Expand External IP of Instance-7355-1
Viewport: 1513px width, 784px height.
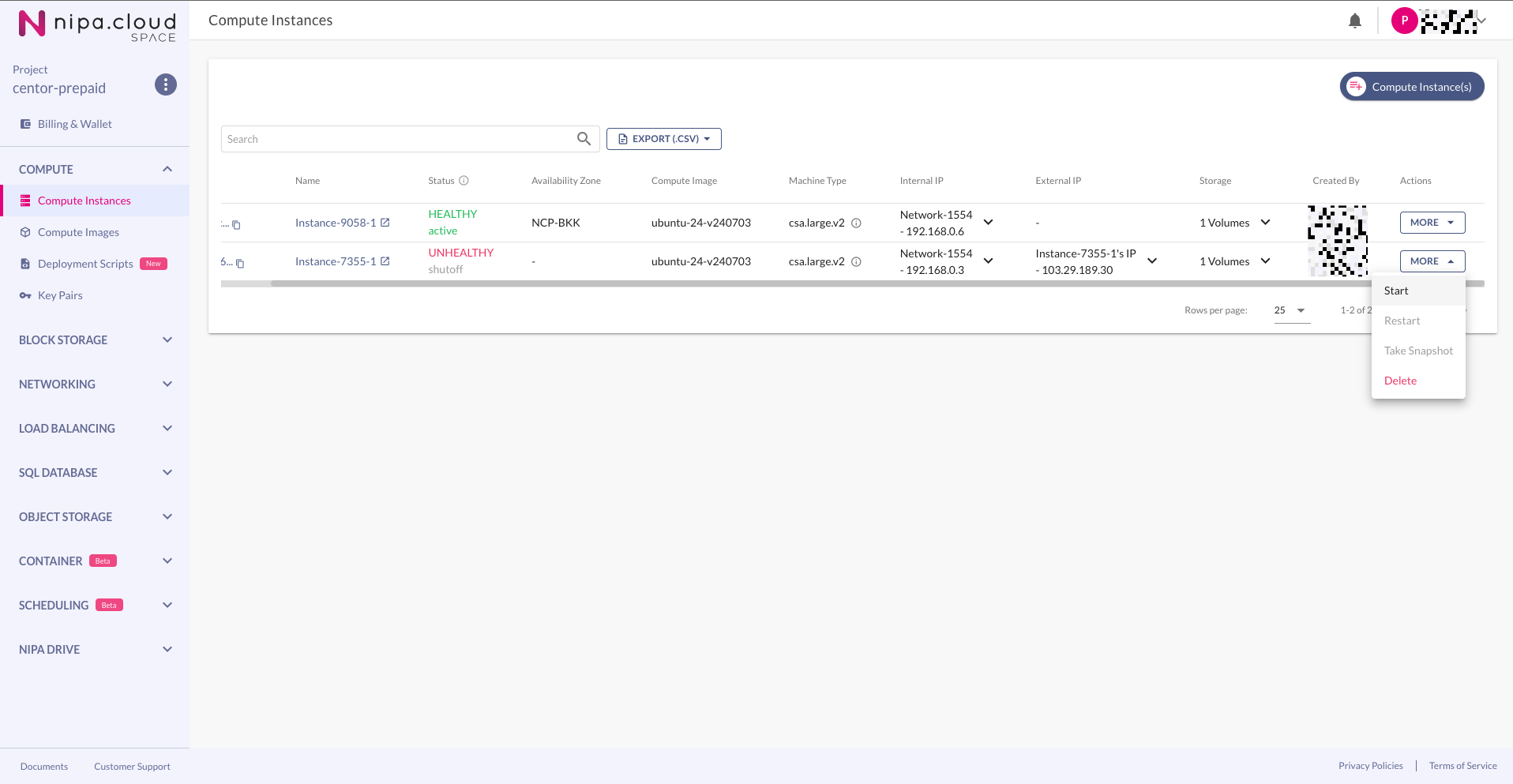pyautogui.click(x=1152, y=261)
